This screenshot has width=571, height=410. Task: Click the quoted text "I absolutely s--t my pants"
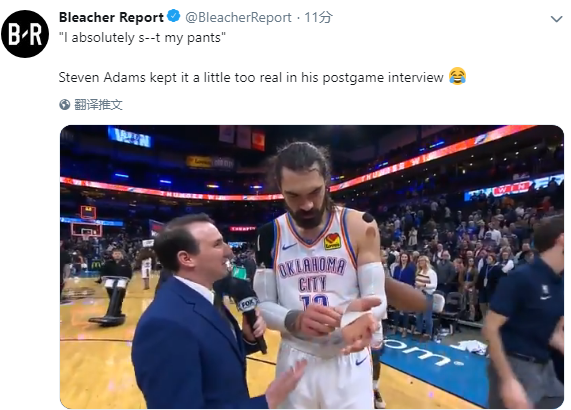(142, 38)
